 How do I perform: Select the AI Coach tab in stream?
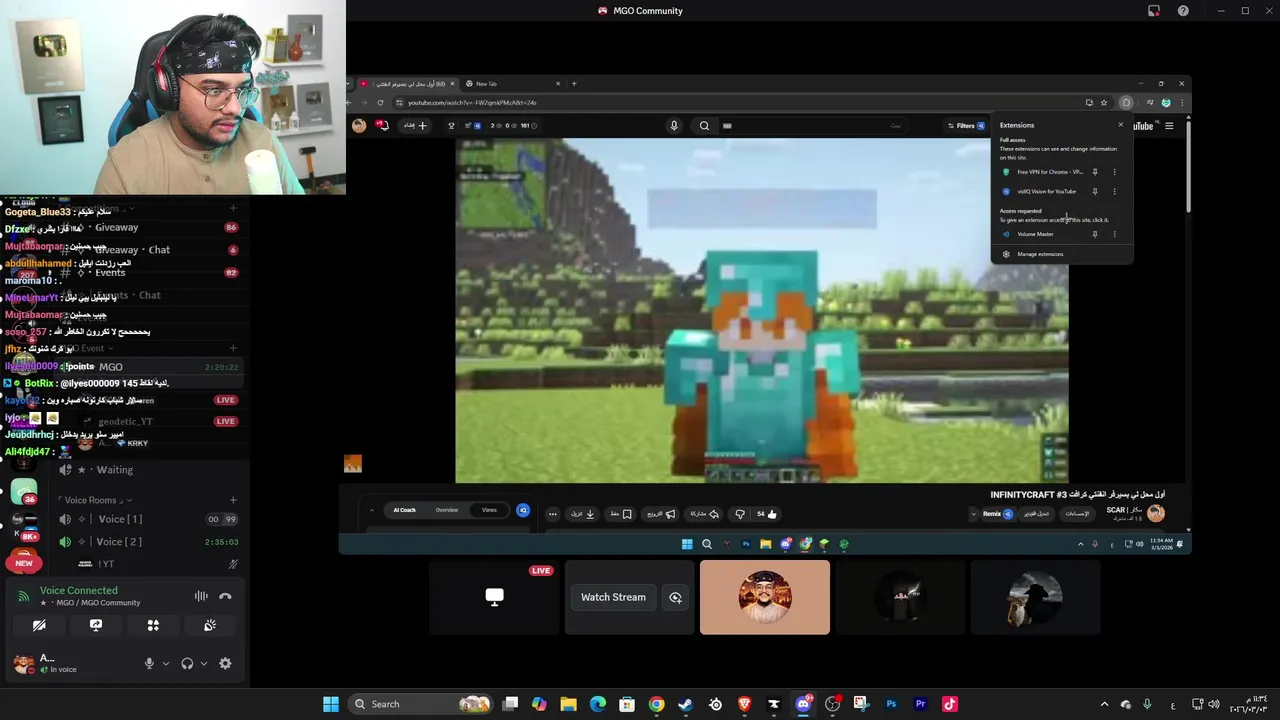(404, 510)
